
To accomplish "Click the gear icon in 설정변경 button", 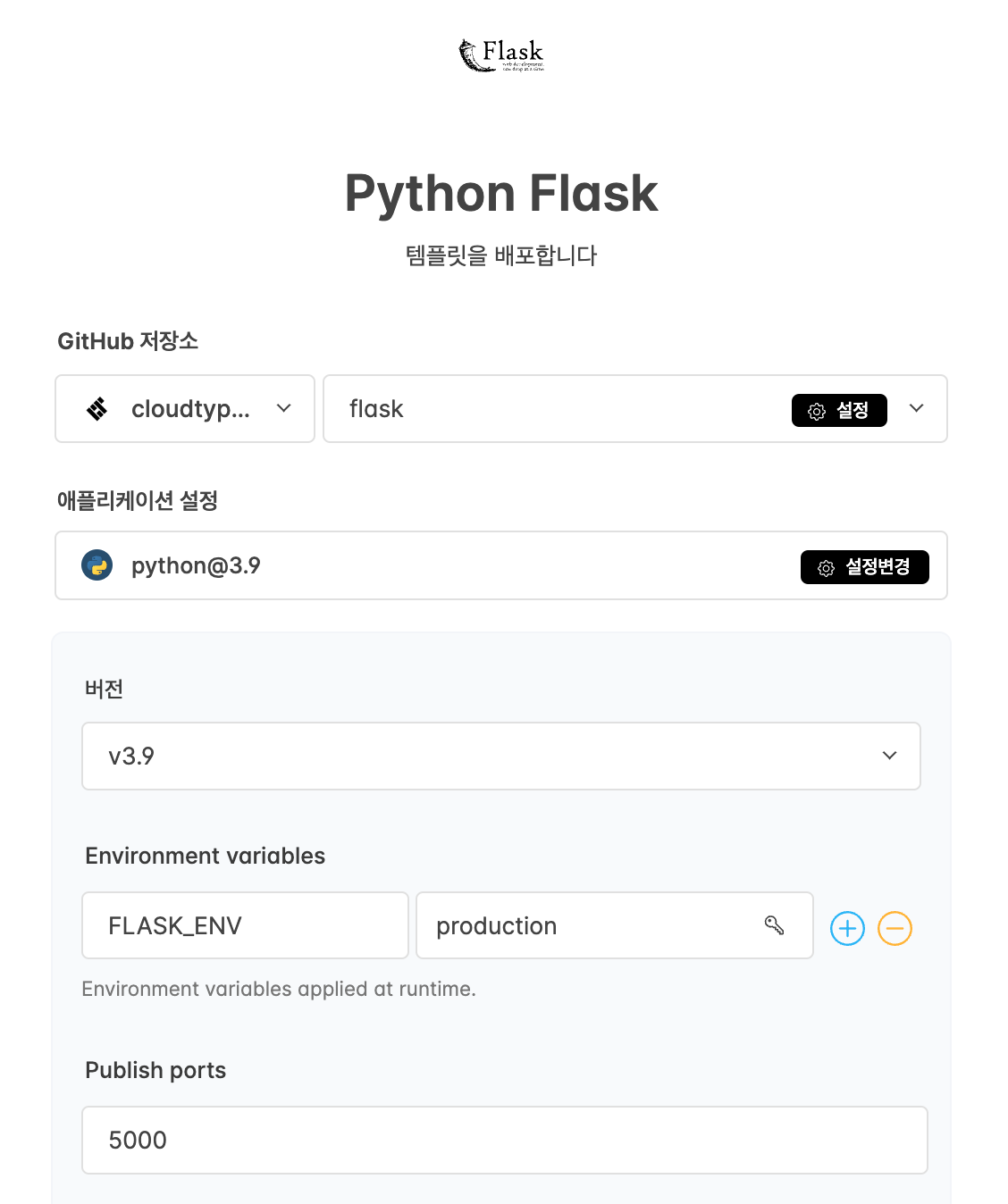I will pyautogui.click(x=827, y=568).
